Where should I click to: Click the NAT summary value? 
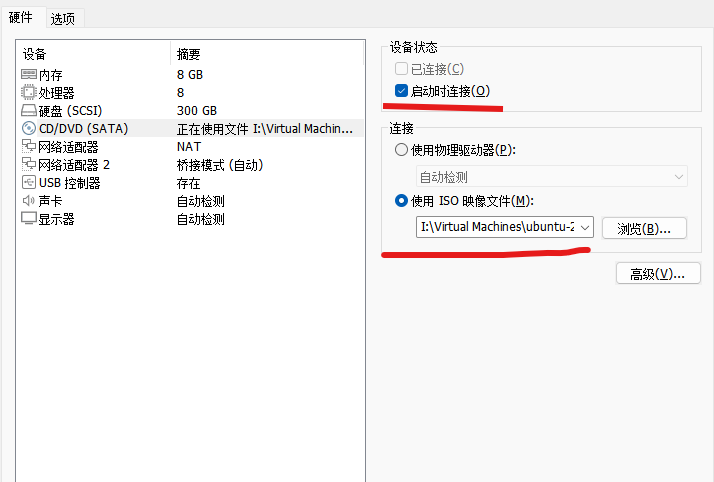coord(189,147)
